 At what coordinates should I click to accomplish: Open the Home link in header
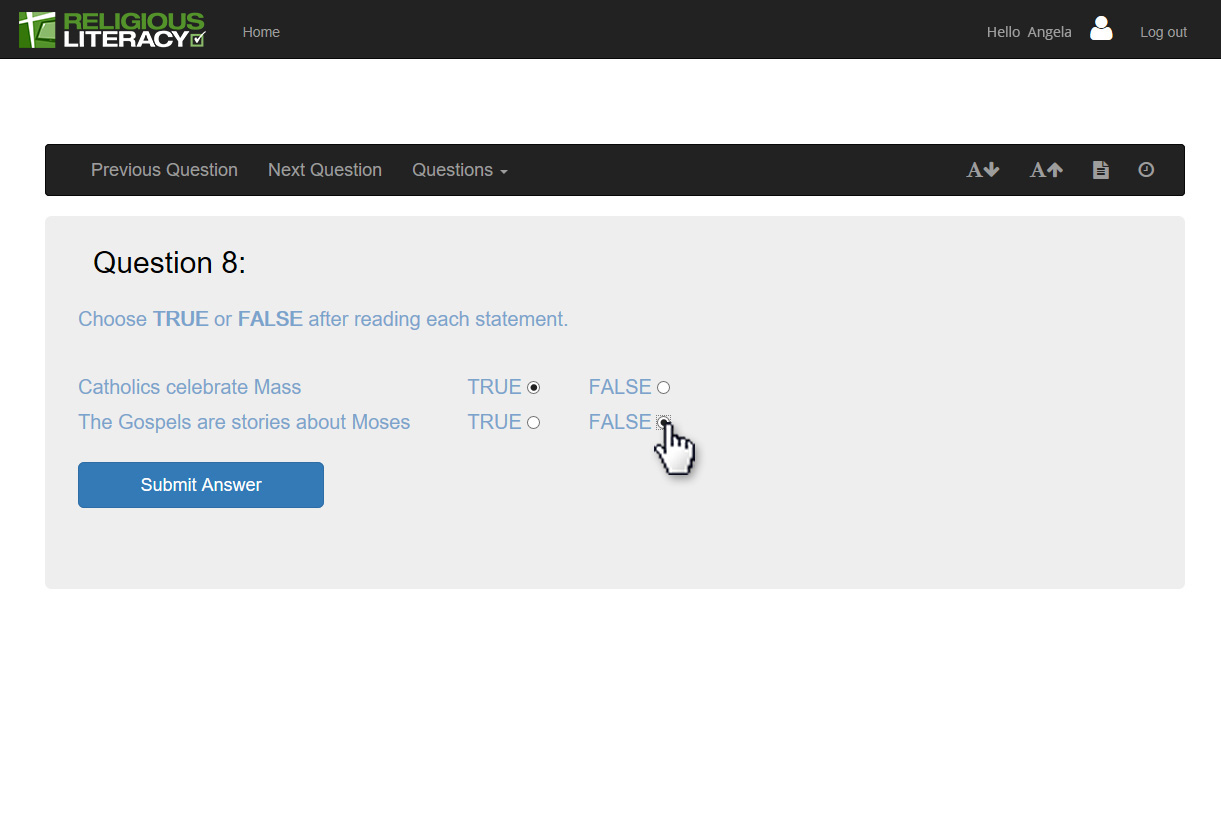[261, 32]
